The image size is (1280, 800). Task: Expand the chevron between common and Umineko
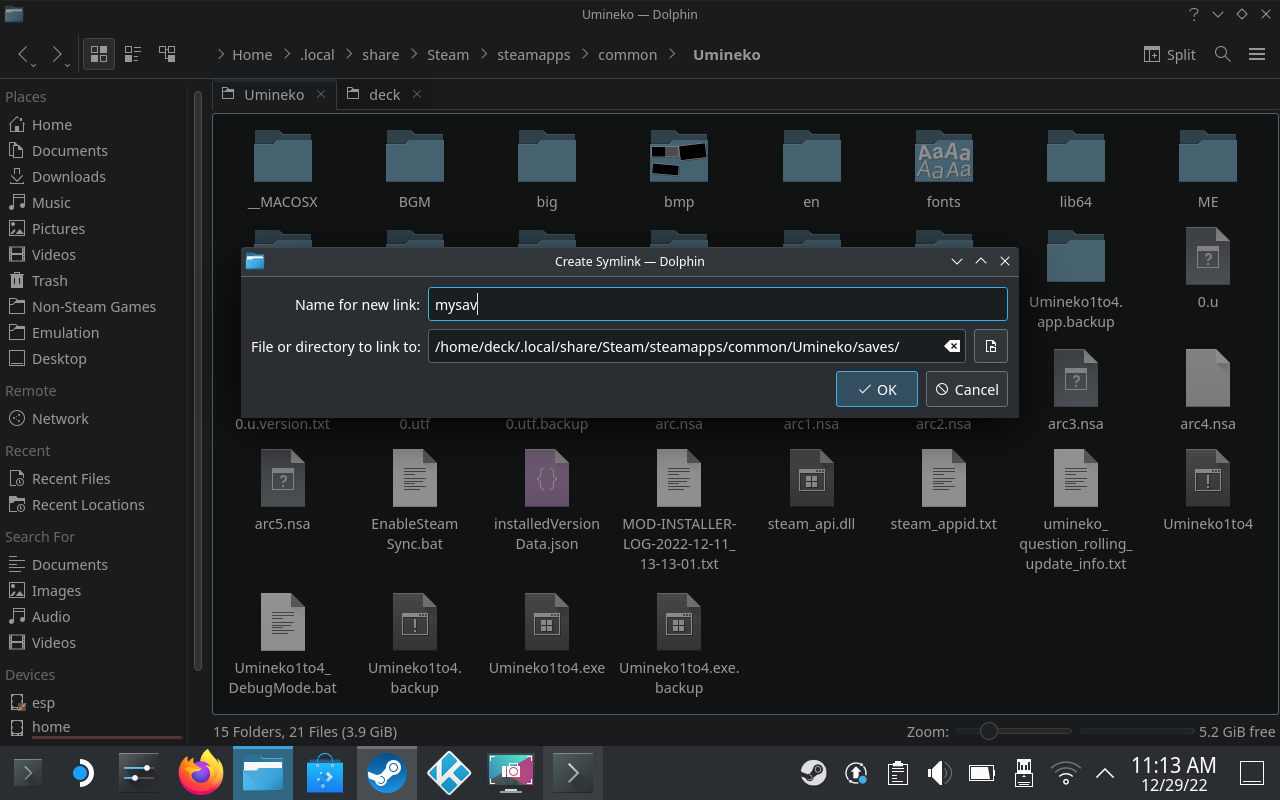click(x=672, y=55)
